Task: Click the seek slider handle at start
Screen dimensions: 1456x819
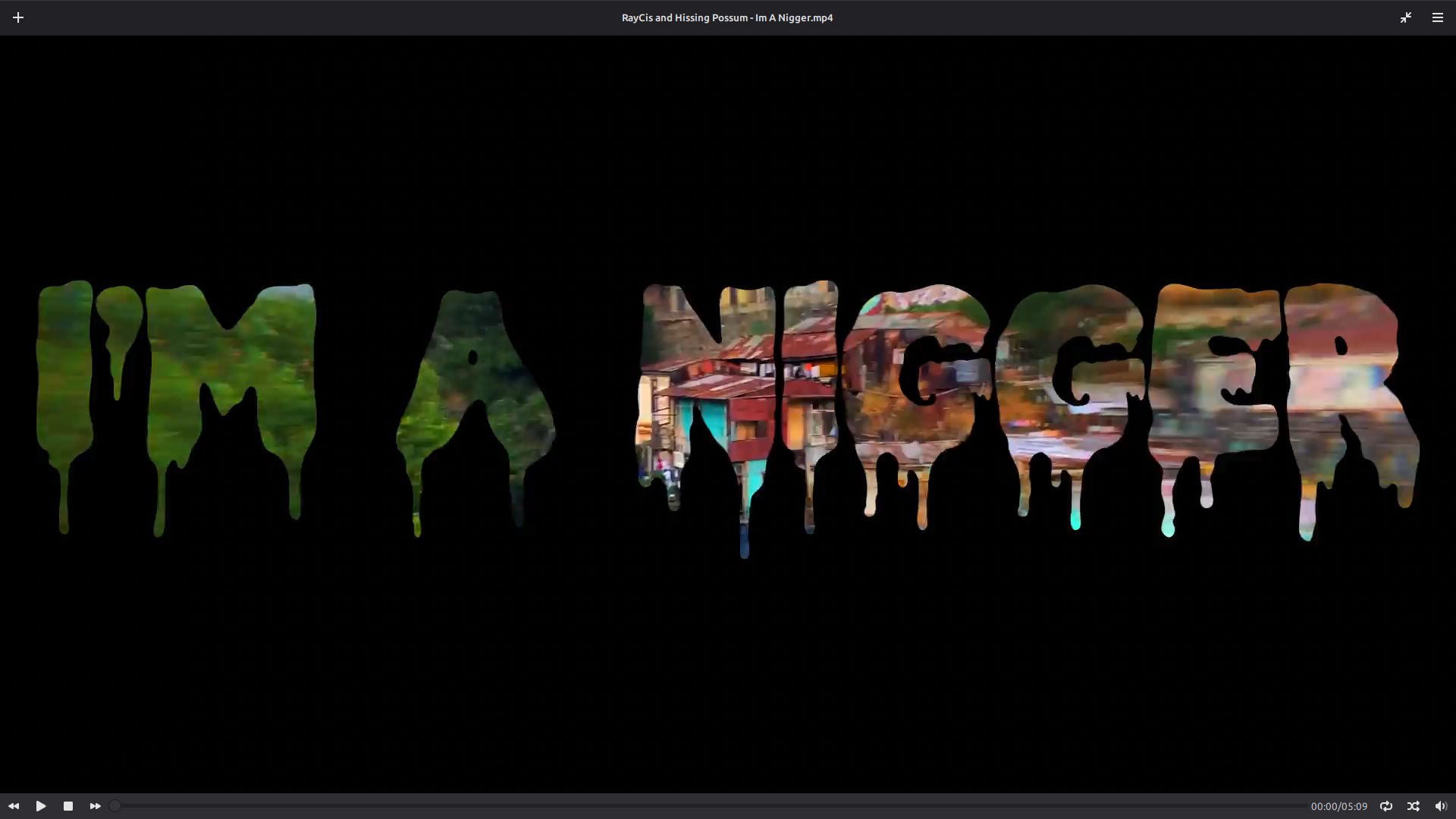Action: [x=115, y=806]
